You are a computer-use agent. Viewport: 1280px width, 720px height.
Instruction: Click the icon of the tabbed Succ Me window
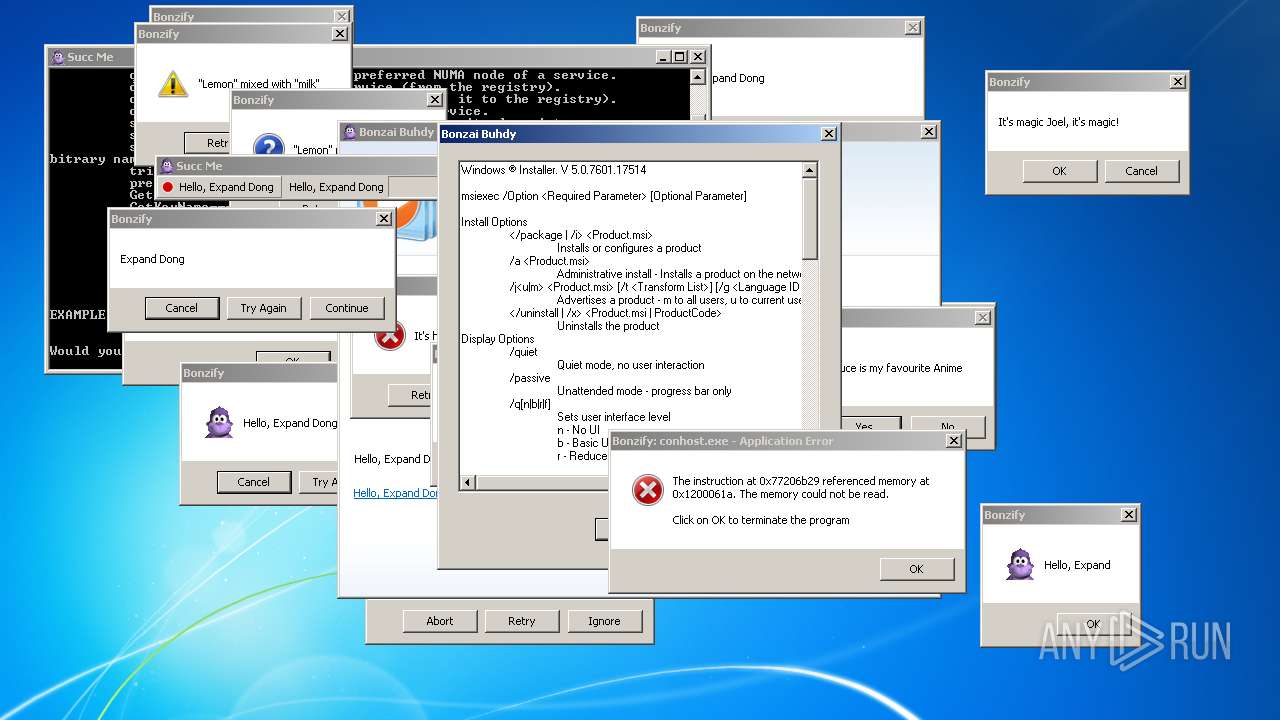click(168, 166)
